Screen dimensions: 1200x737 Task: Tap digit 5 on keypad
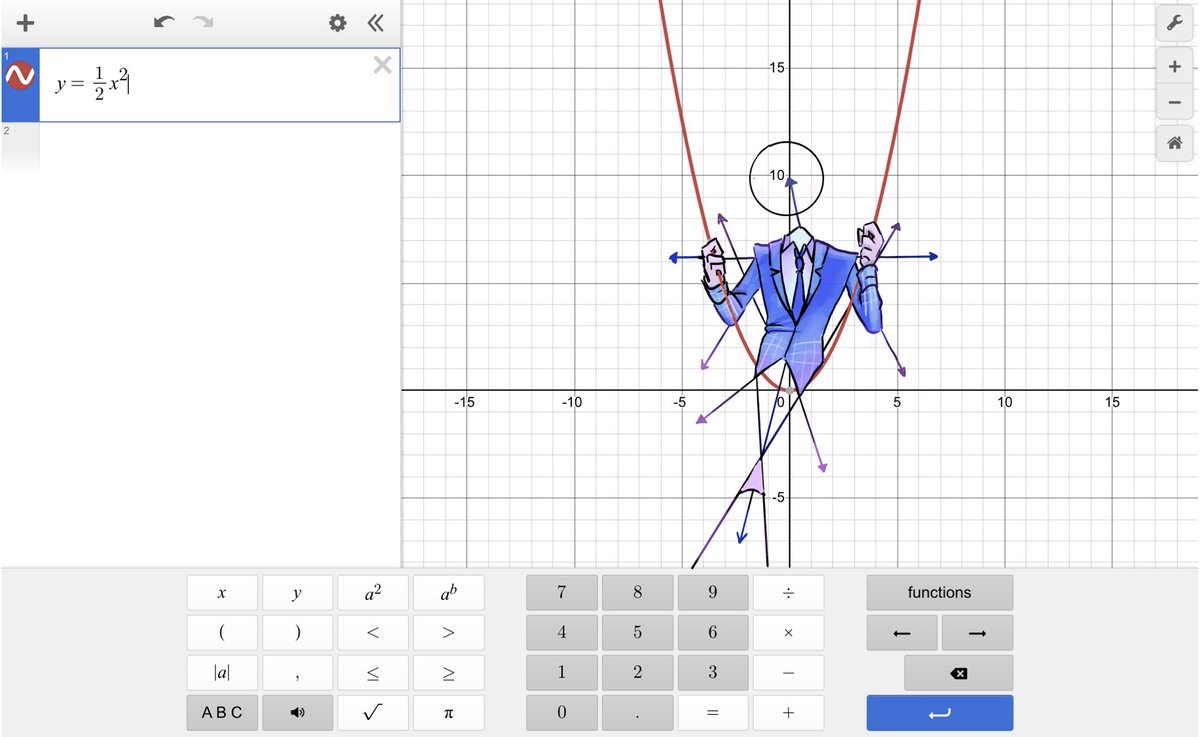(637, 633)
